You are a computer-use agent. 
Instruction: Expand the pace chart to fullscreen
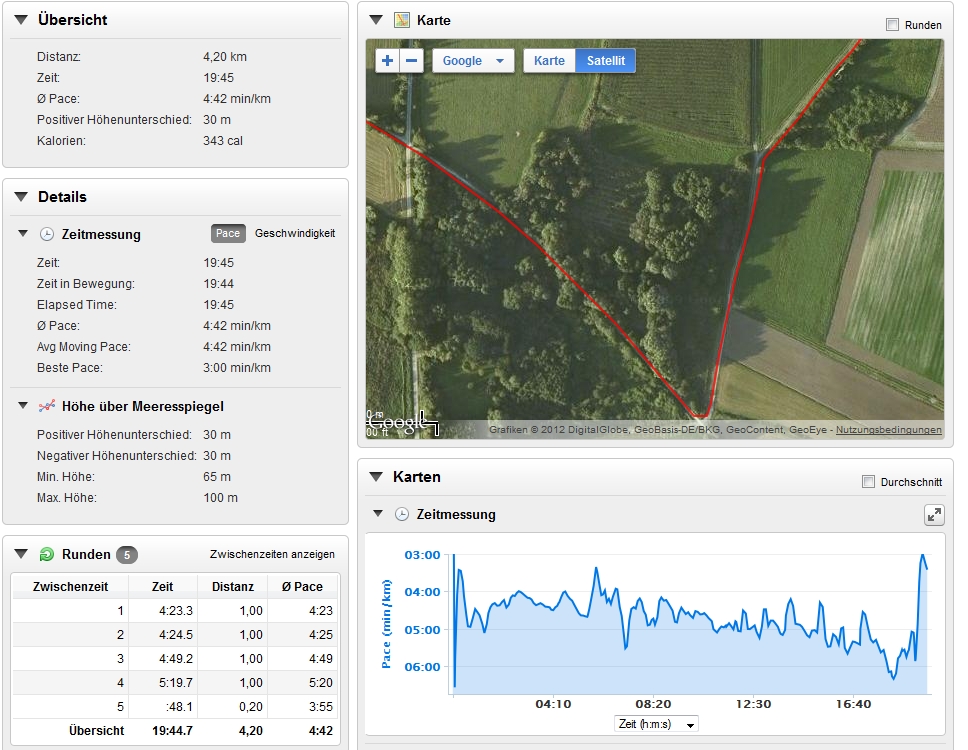click(x=934, y=514)
